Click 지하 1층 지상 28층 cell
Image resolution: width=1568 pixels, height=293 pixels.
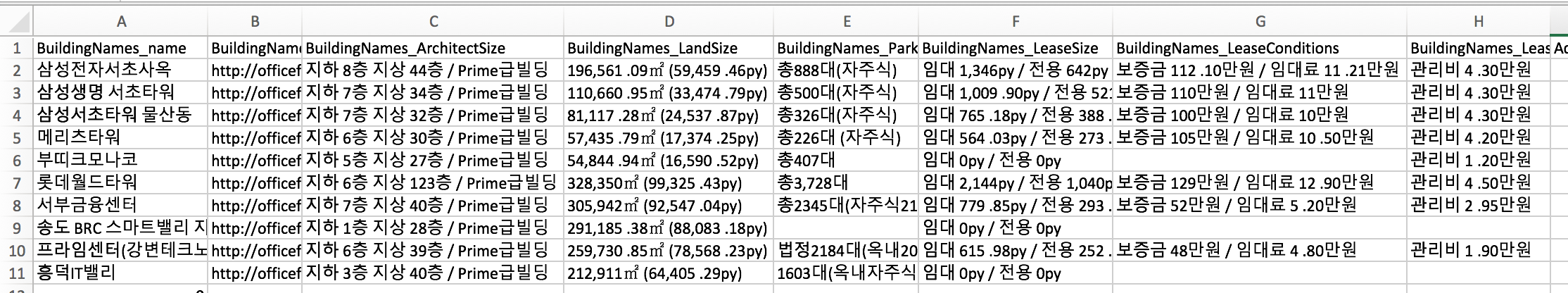[433, 228]
